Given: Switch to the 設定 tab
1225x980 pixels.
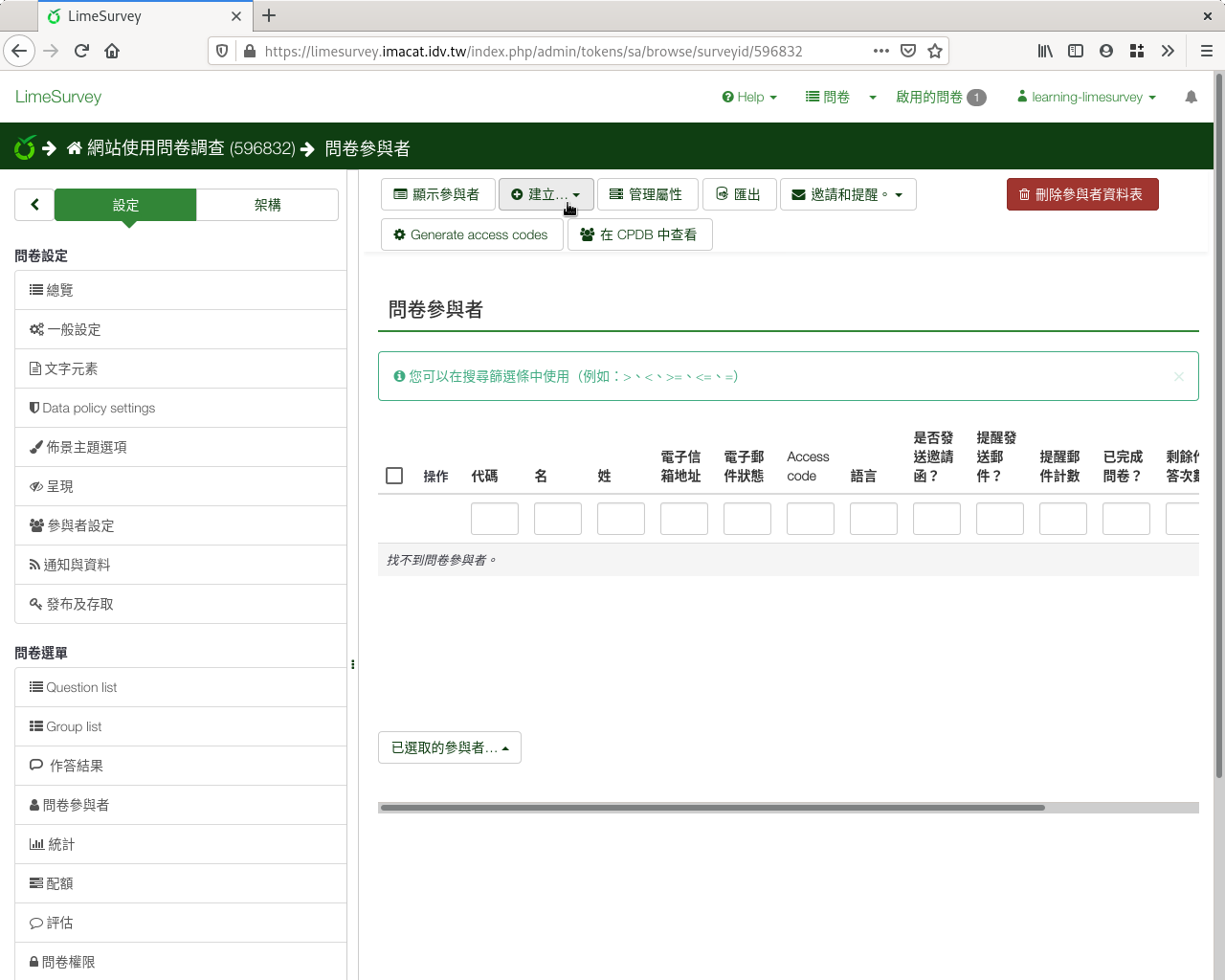Looking at the screenshot, I should click(x=125, y=205).
